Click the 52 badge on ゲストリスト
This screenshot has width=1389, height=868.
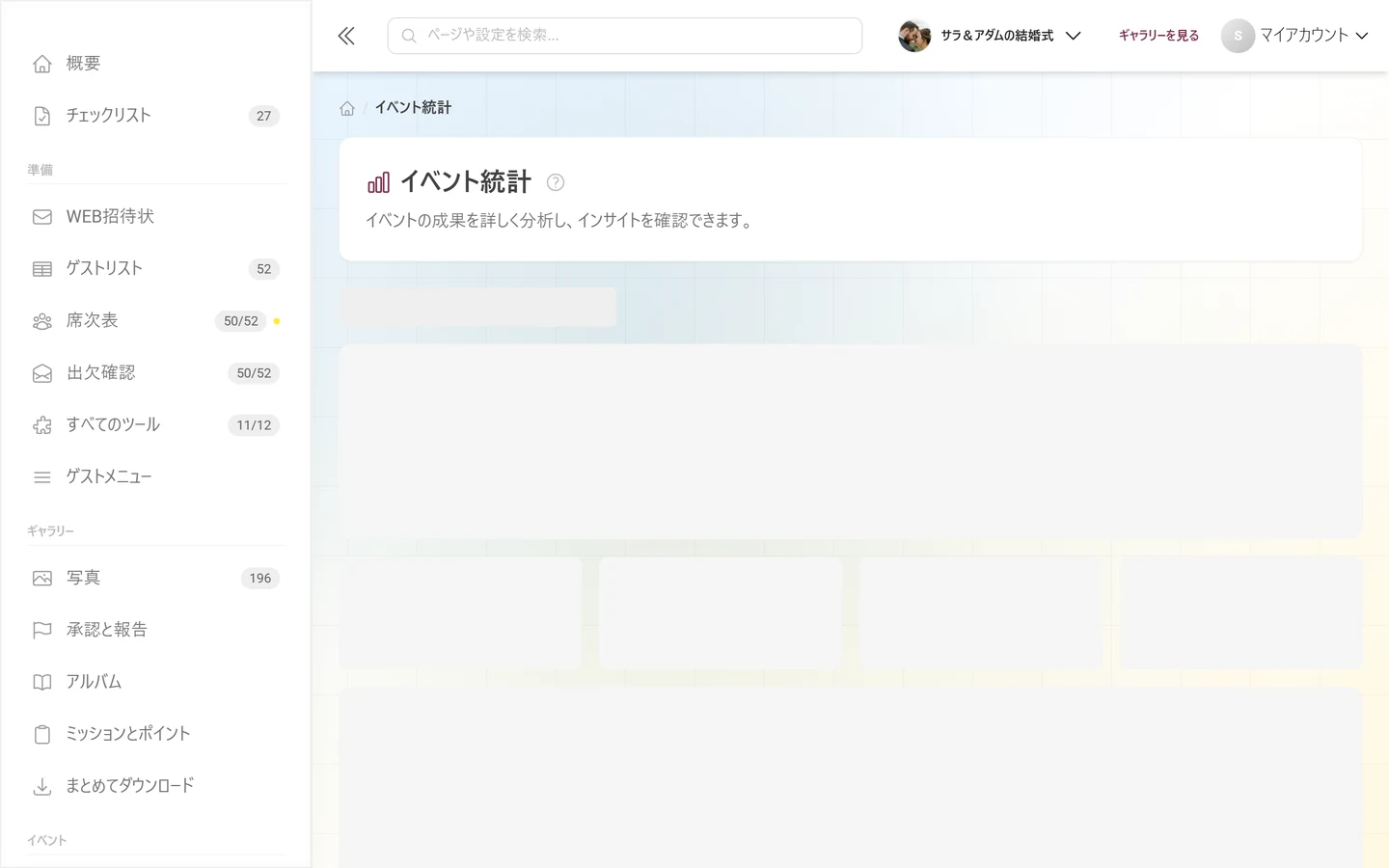point(263,269)
